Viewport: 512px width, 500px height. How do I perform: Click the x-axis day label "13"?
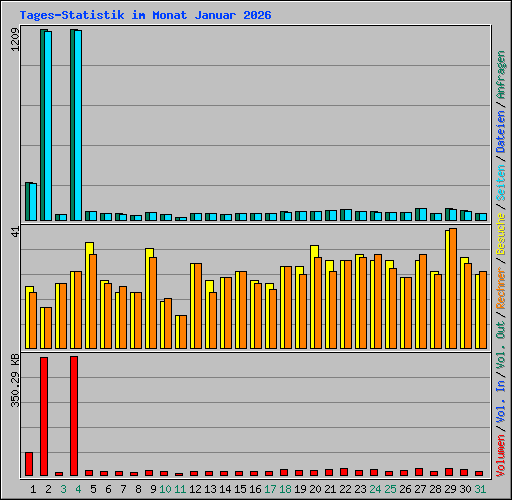210,489
